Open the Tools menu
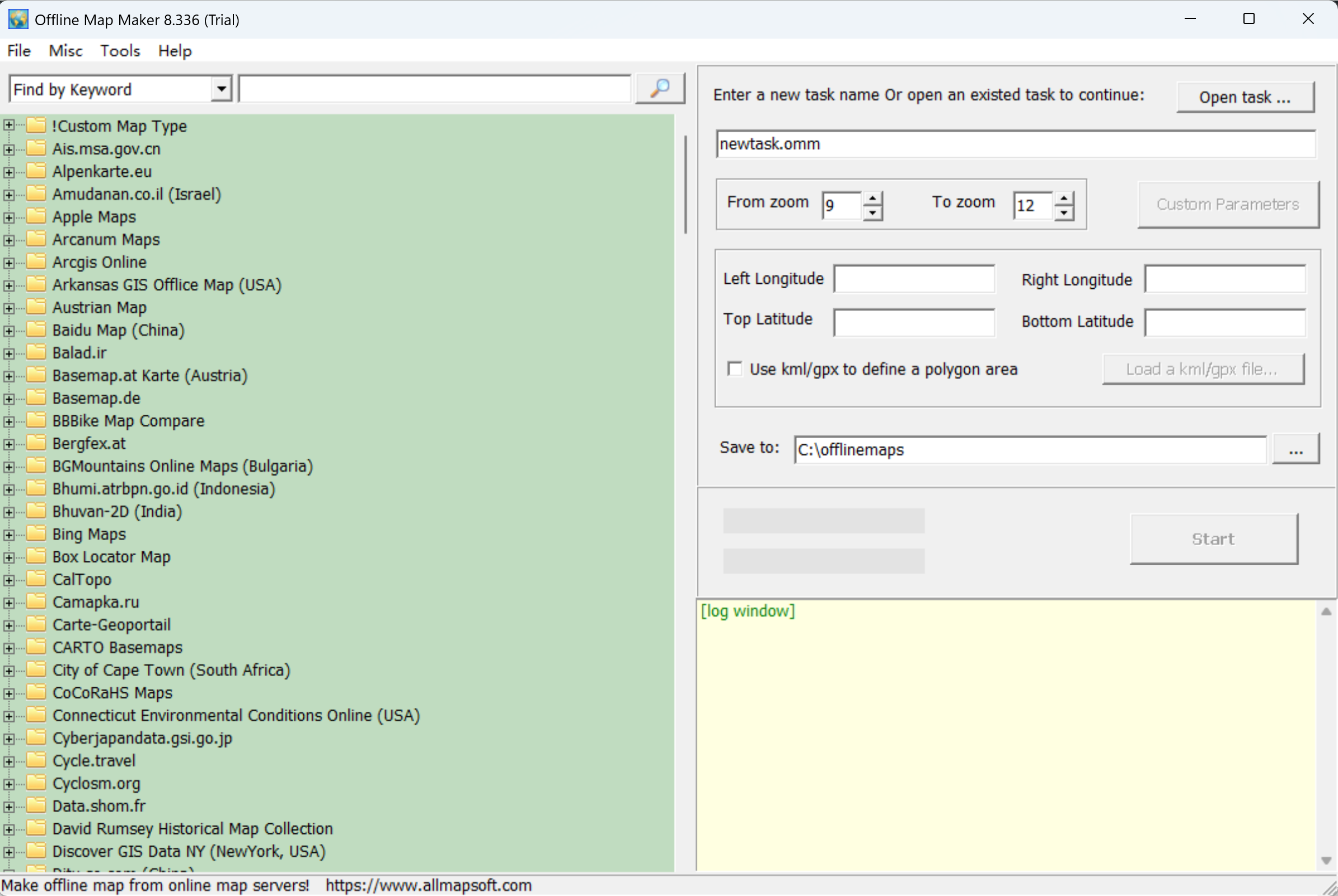This screenshot has height=896, width=1338. [120, 51]
